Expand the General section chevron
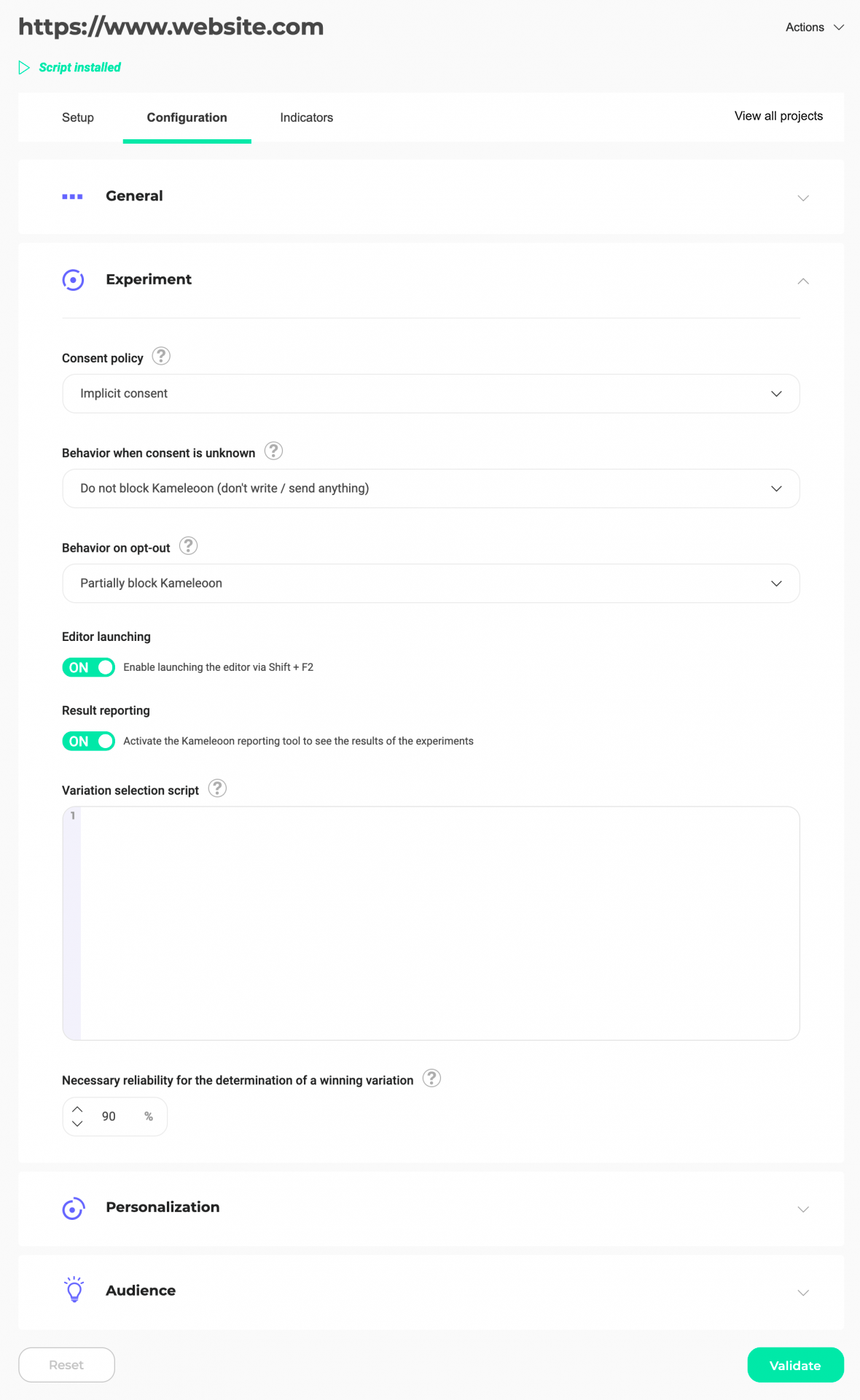The width and height of the screenshot is (860, 1400). [x=803, y=198]
